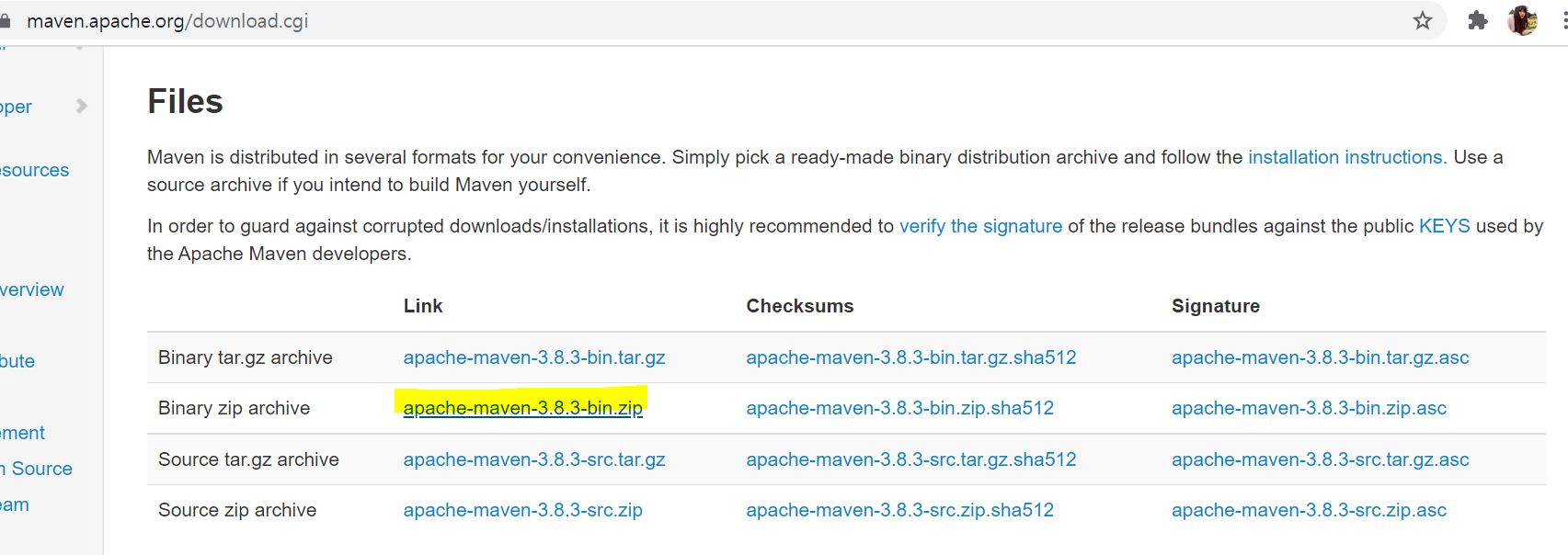This screenshot has height=555, width=1568.
Task: Click the Files heading
Action: tap(185, 101)
